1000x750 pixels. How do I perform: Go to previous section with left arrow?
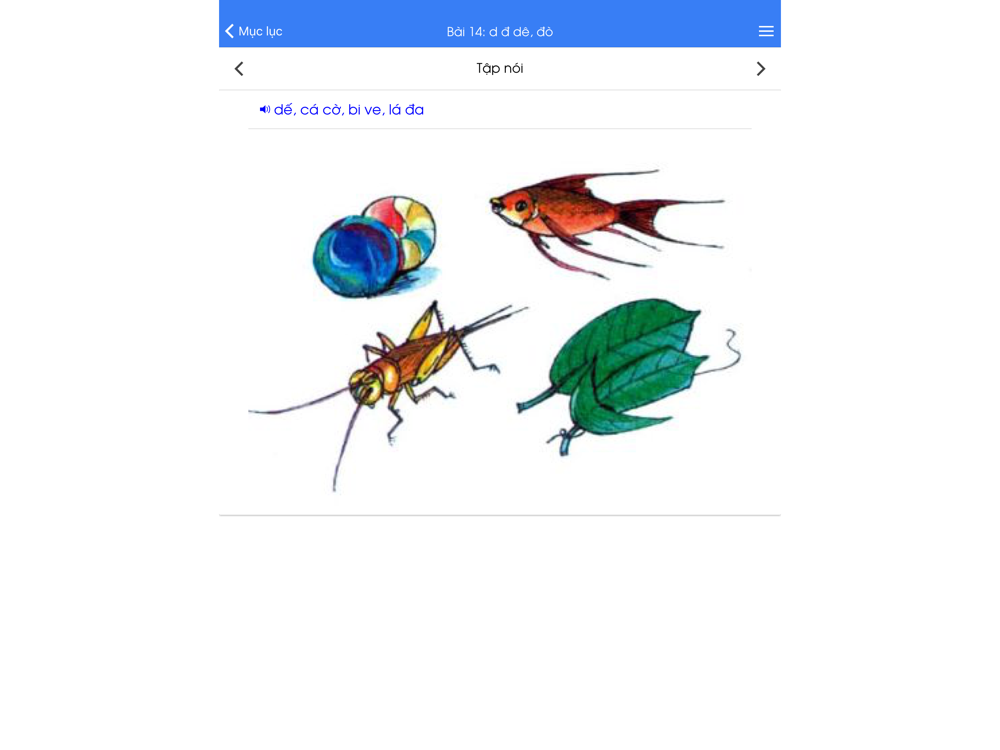239,69
